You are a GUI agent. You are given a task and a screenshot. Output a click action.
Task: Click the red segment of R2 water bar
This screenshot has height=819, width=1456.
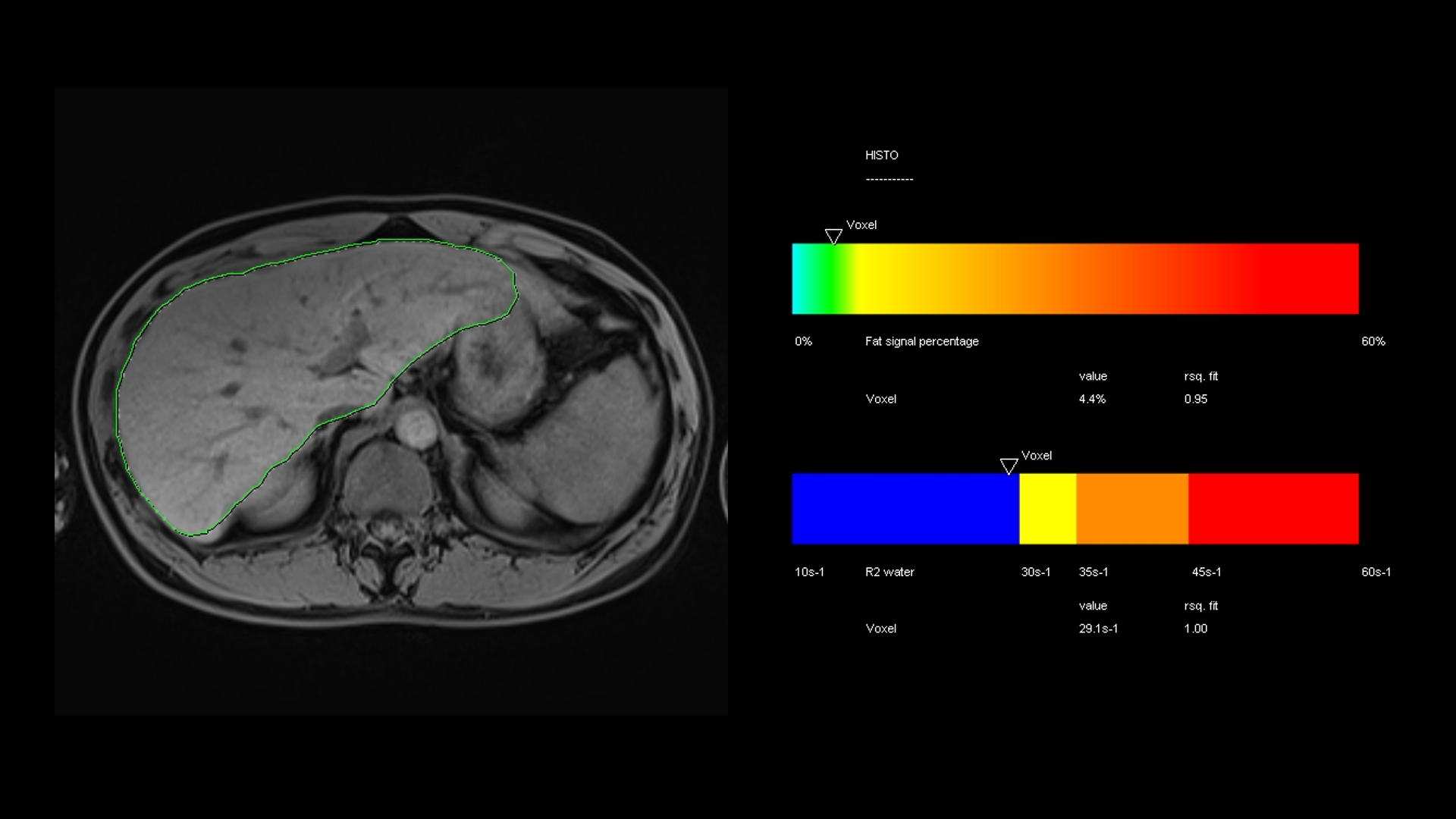click(1273, 509)
